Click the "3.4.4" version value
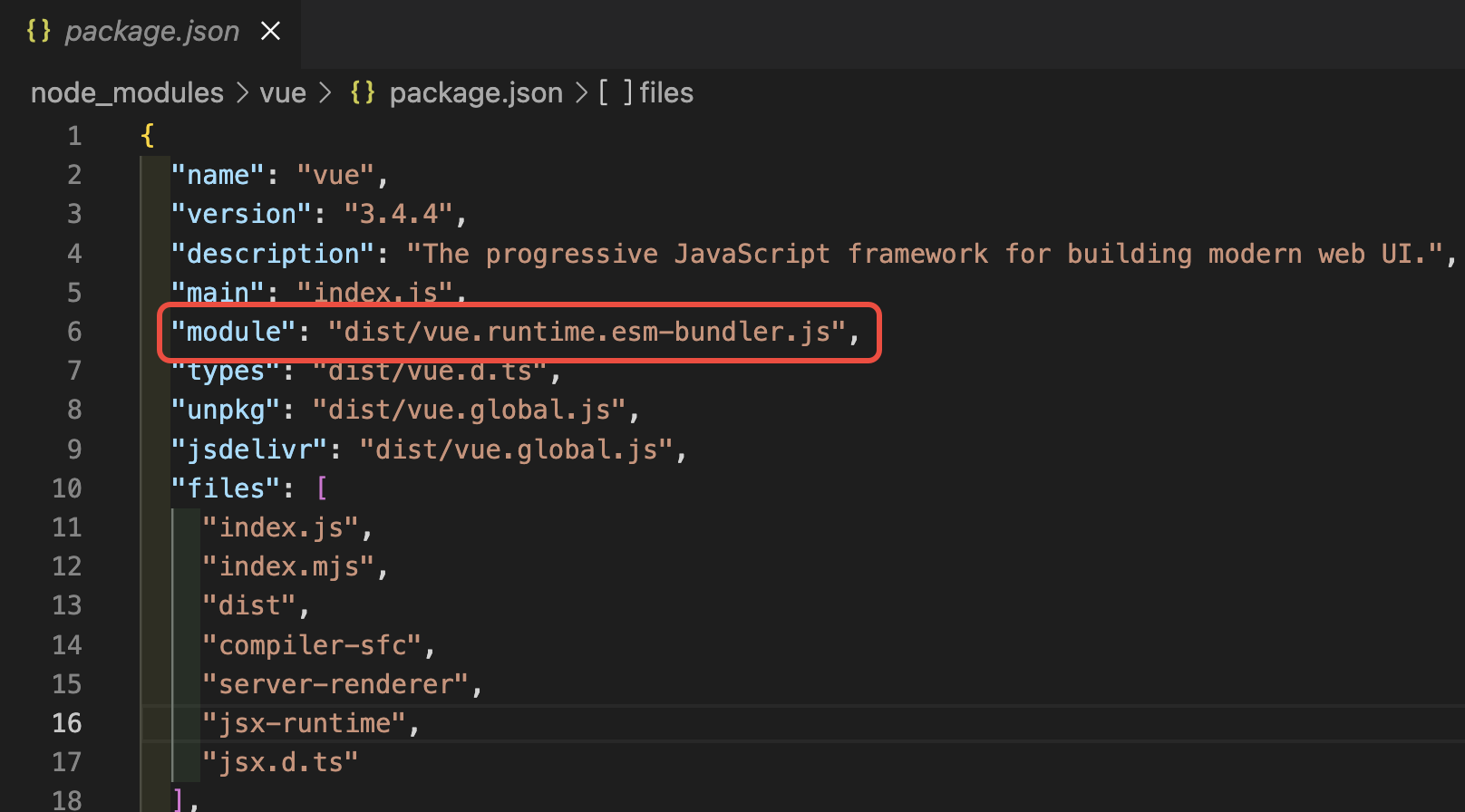The height and width of the screenshot is (812, 1465). (x=398, y=214)
